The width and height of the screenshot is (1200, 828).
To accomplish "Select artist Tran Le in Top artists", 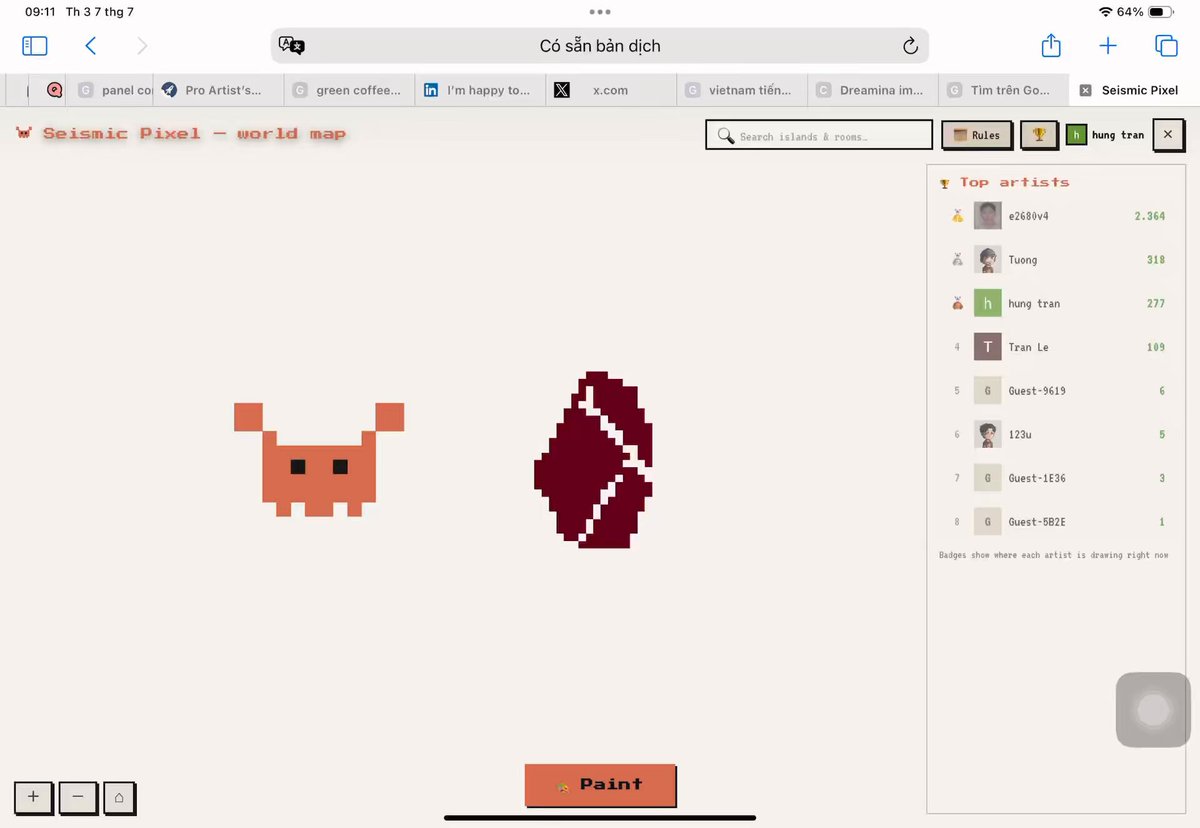I will point(1058,347).
